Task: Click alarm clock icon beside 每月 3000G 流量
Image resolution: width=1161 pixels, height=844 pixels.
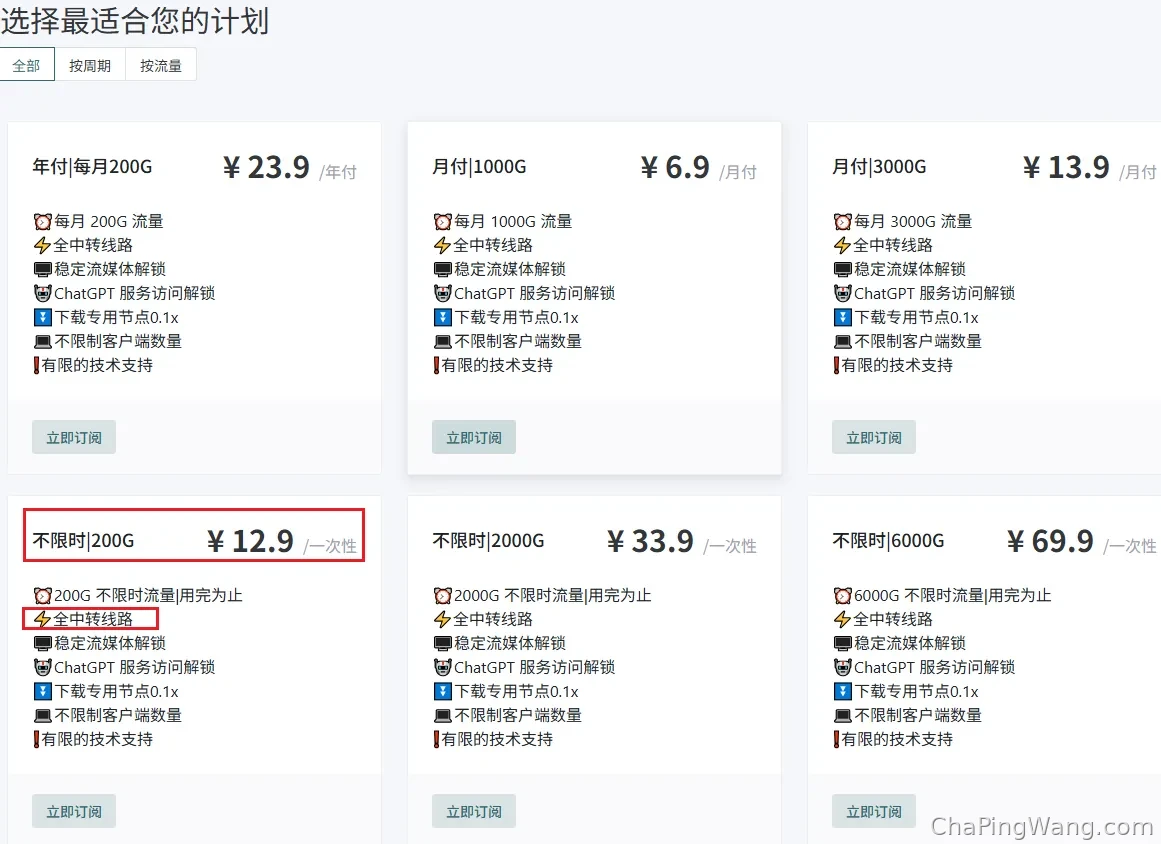Action: (x=843, y=221)
